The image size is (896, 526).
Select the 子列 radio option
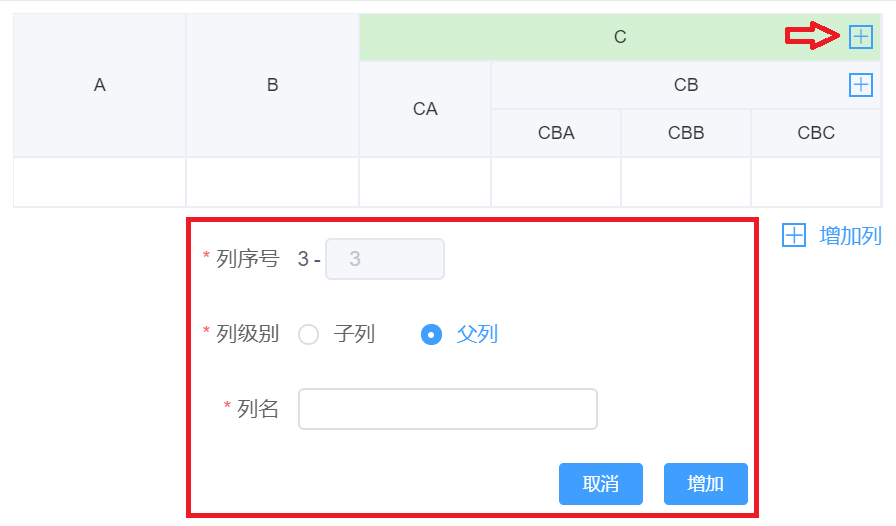309,334
